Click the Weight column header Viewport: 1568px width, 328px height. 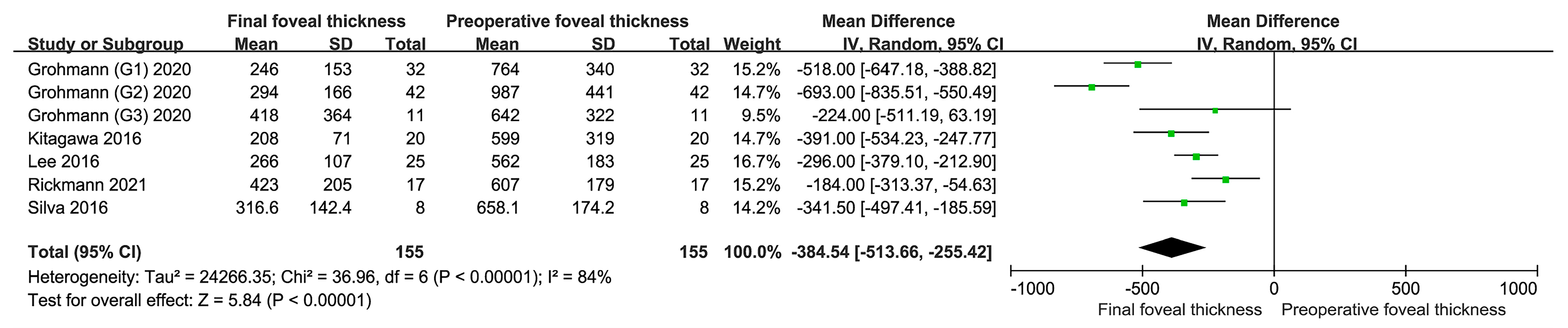coord(752,44)
